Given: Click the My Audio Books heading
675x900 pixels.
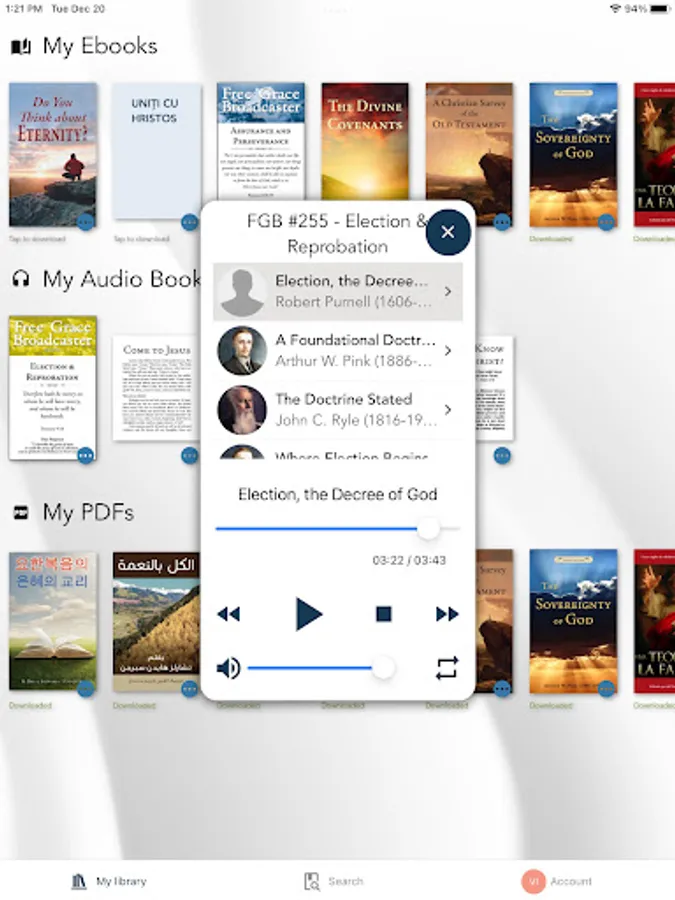Looking at the screenshot, I should click(122, 280).
